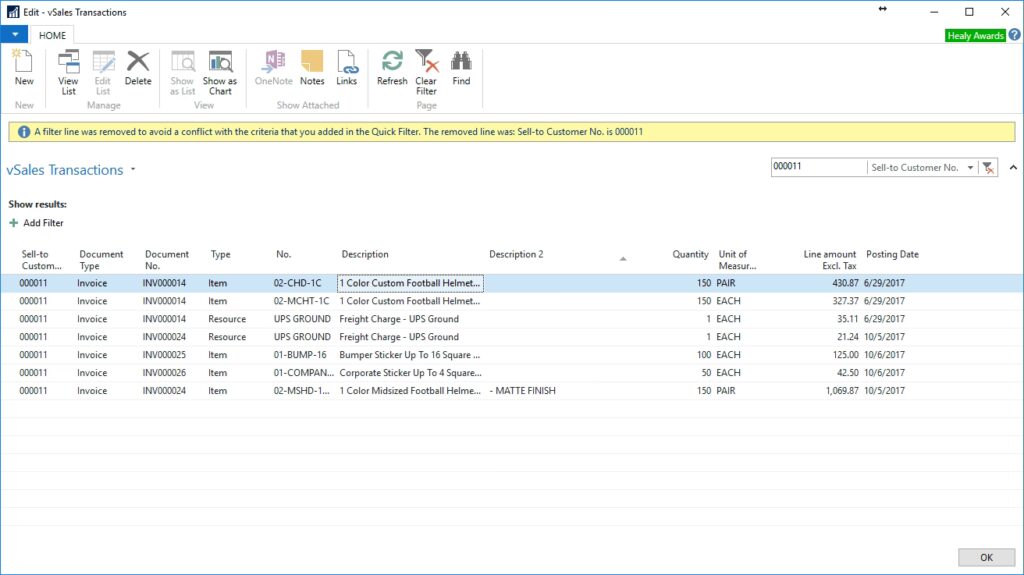Click the New record icon
Screen dimensions: 1024x575
pos(24,68)
